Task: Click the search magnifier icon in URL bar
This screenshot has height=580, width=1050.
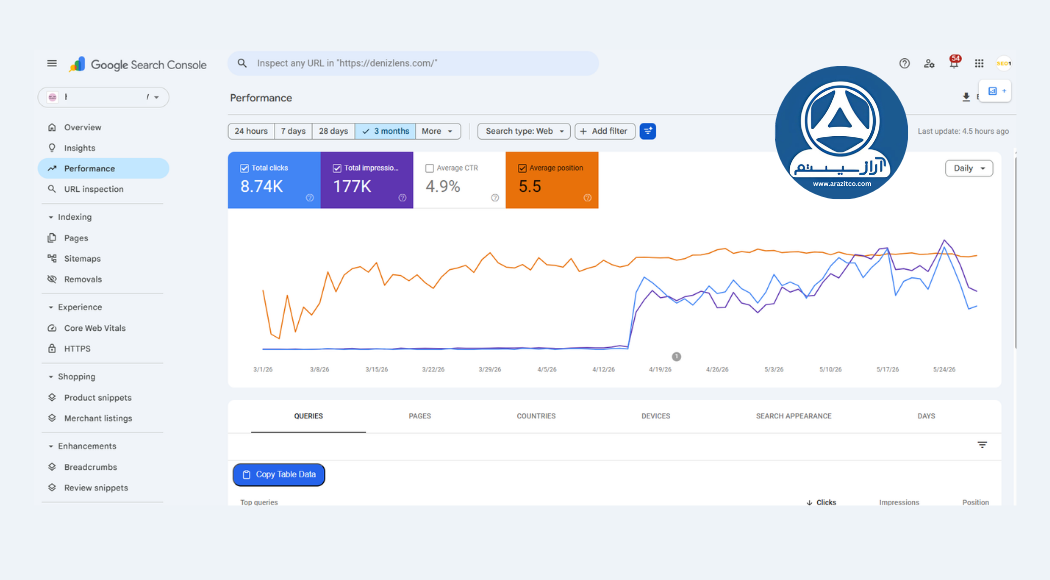Action: pos(242,63)
